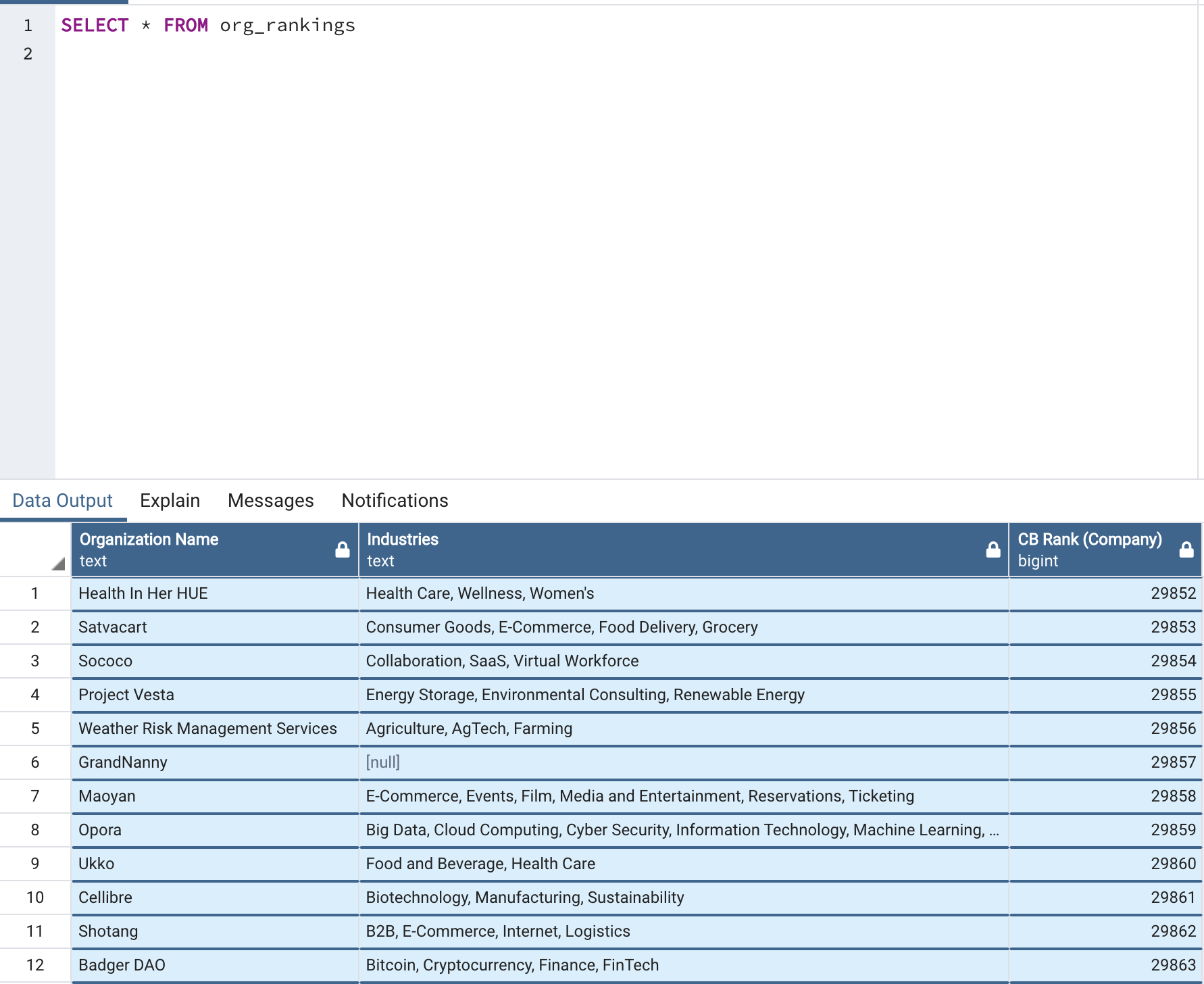Image resolution: width=1204 pixels, height=984 pixels.
Task: Switch to the Explain tab
Action: coord(170,500)
